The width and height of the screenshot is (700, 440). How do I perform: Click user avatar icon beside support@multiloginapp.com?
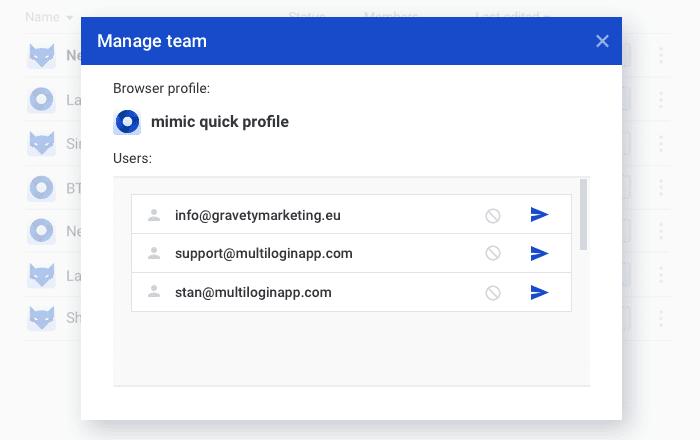tap(154, 253)
